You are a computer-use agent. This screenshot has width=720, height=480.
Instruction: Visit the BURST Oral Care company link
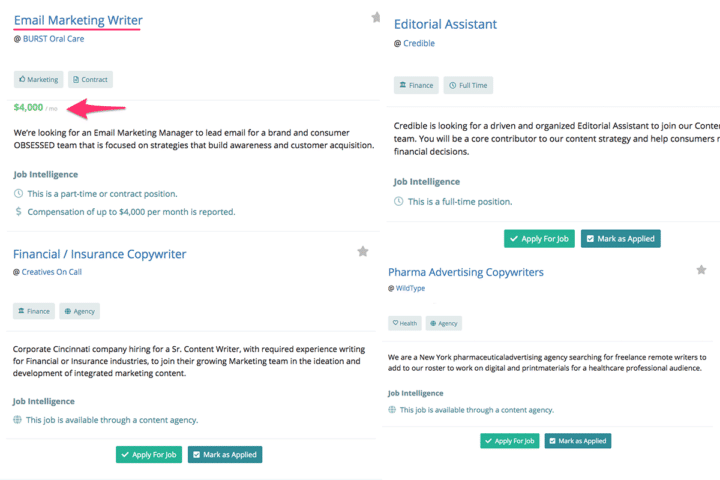pos(53,39)
